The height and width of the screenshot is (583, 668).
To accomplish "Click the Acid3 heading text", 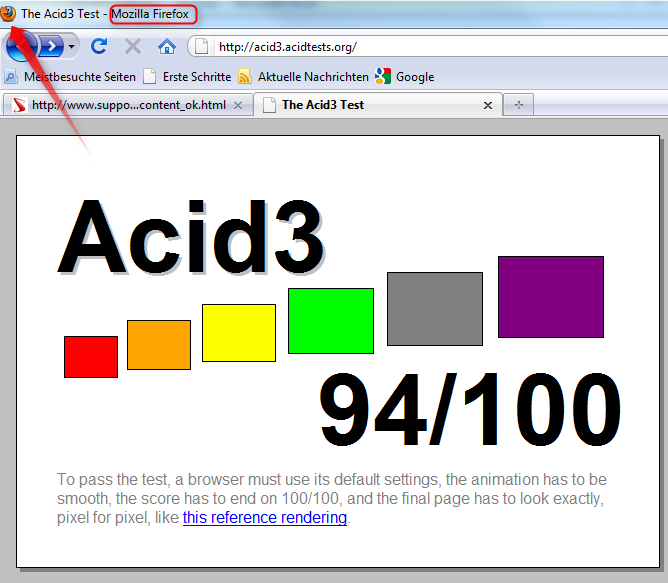I will (192, 237).
